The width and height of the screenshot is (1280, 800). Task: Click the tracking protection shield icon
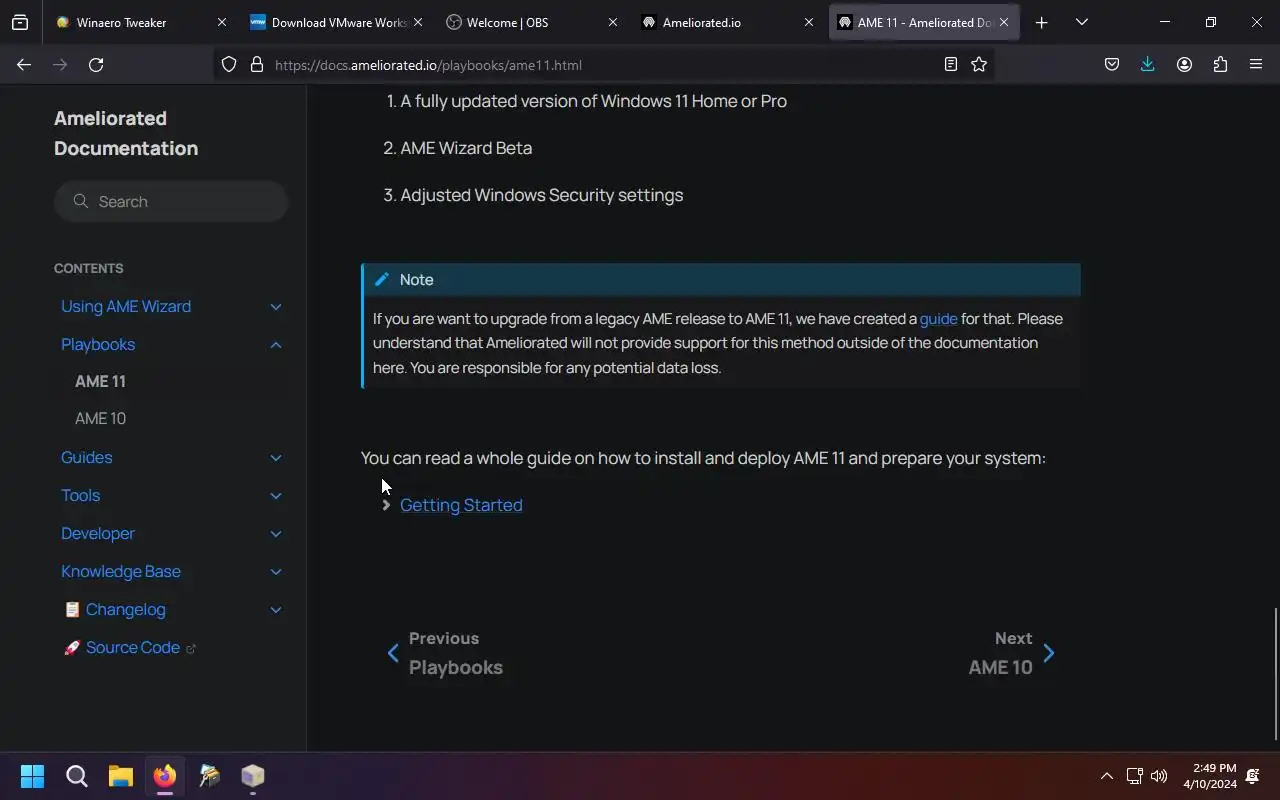coord(229,65)
